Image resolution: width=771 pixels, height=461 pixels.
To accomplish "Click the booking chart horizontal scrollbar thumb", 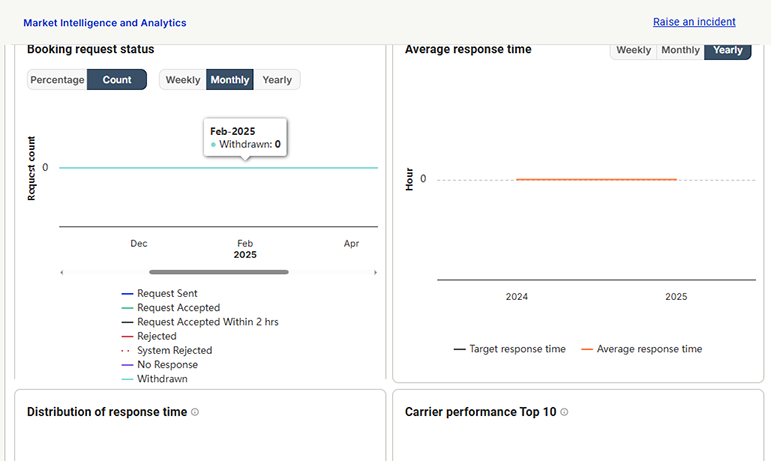I will (219, 272).
